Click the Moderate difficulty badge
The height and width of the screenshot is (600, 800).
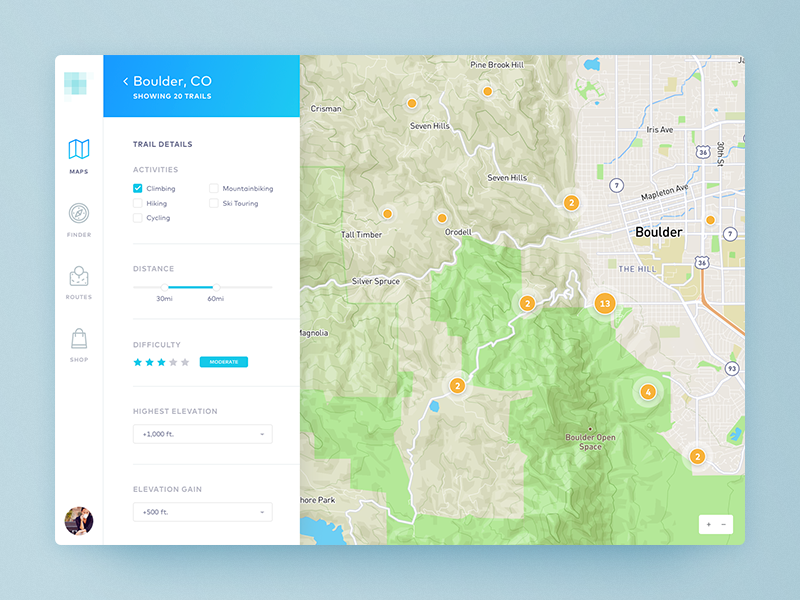click(x=223, y=362)
